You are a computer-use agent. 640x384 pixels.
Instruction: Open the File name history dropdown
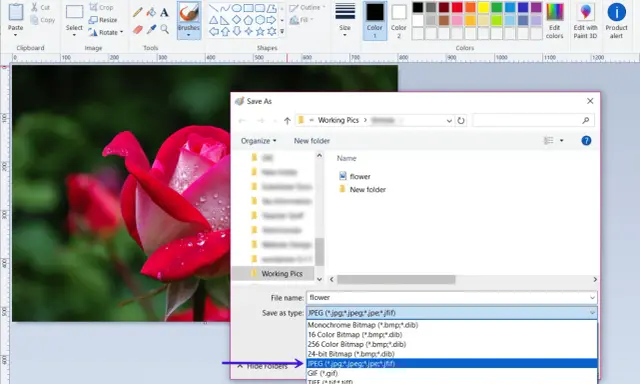[x=592, y=298]
